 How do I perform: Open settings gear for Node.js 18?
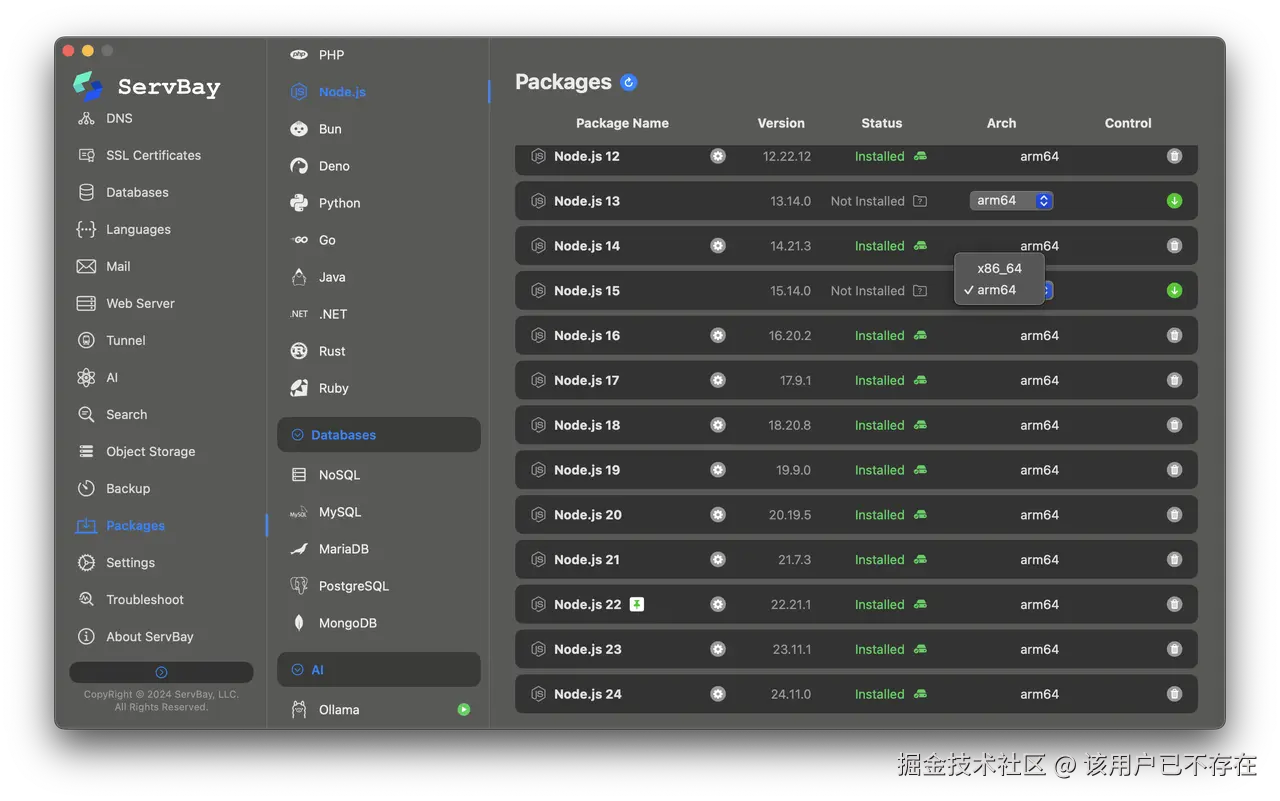click(718, 425)
